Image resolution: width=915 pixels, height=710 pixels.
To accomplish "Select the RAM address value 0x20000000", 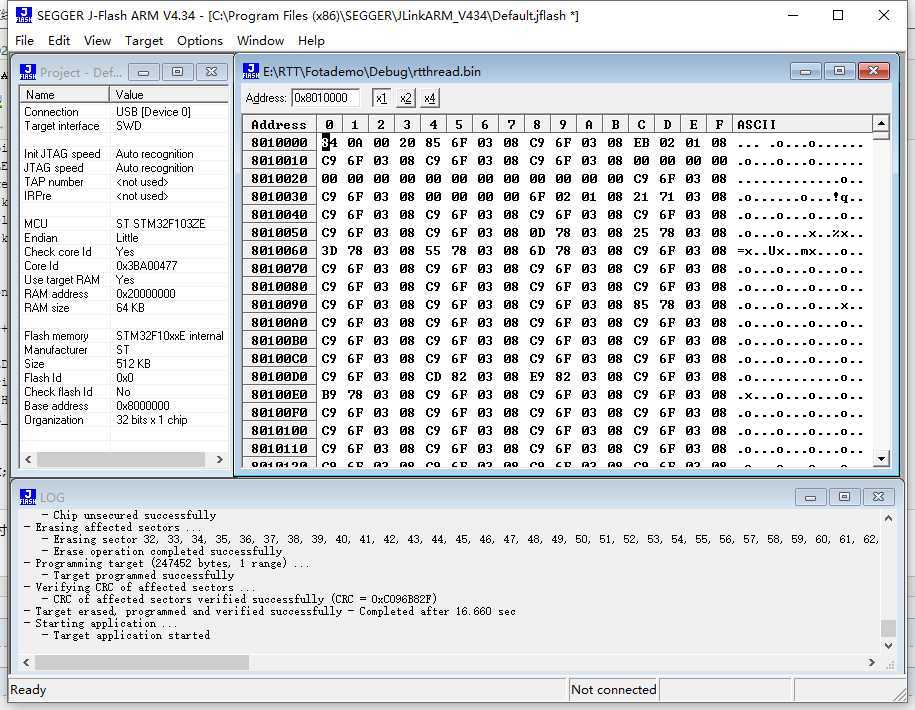I will (x=145, y=293).
